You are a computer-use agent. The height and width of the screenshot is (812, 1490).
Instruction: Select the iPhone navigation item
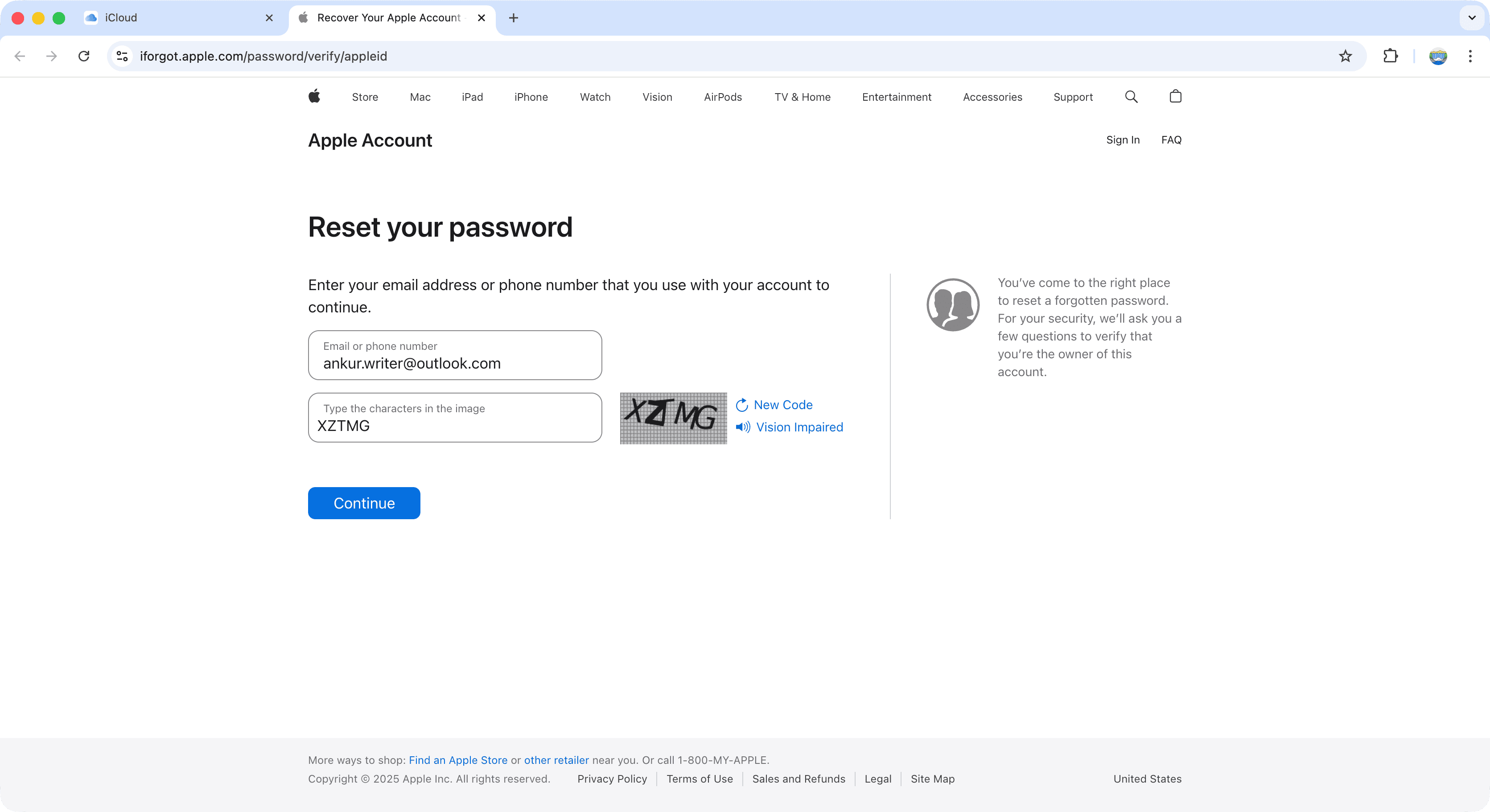click(x=531, y=97)
